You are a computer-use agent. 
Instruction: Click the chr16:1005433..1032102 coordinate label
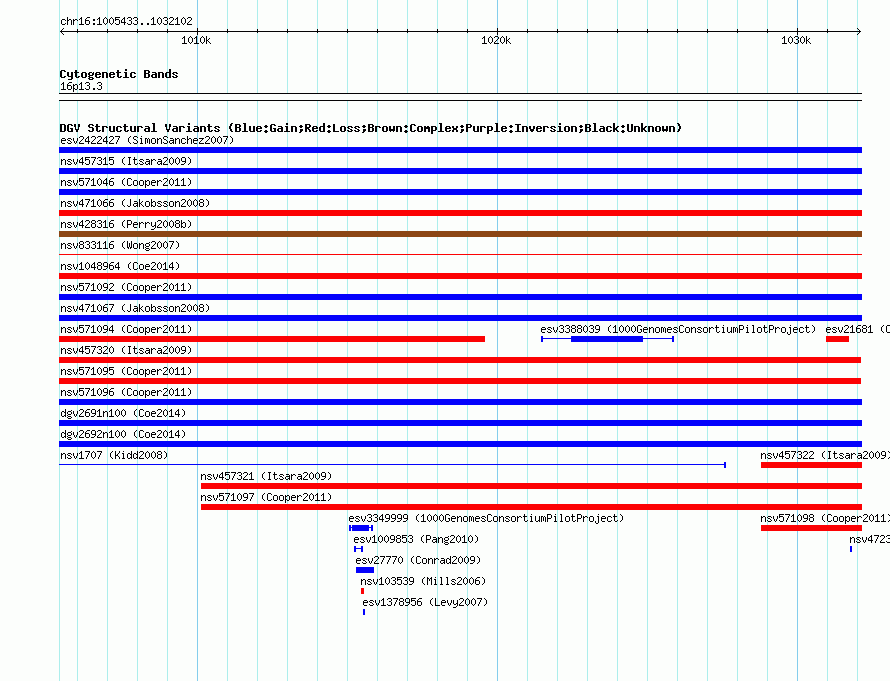click(x=126, y=21)
